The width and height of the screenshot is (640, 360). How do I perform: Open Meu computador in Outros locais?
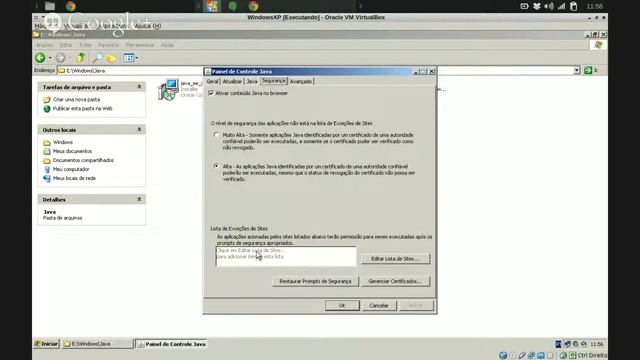coord(71,169)
